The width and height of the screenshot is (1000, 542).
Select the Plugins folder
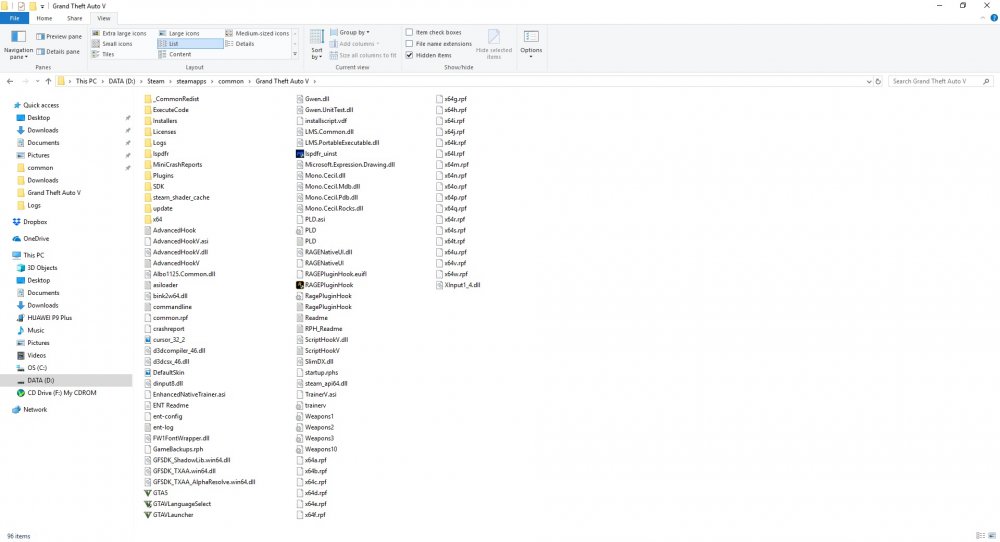(x=159, y=175)
